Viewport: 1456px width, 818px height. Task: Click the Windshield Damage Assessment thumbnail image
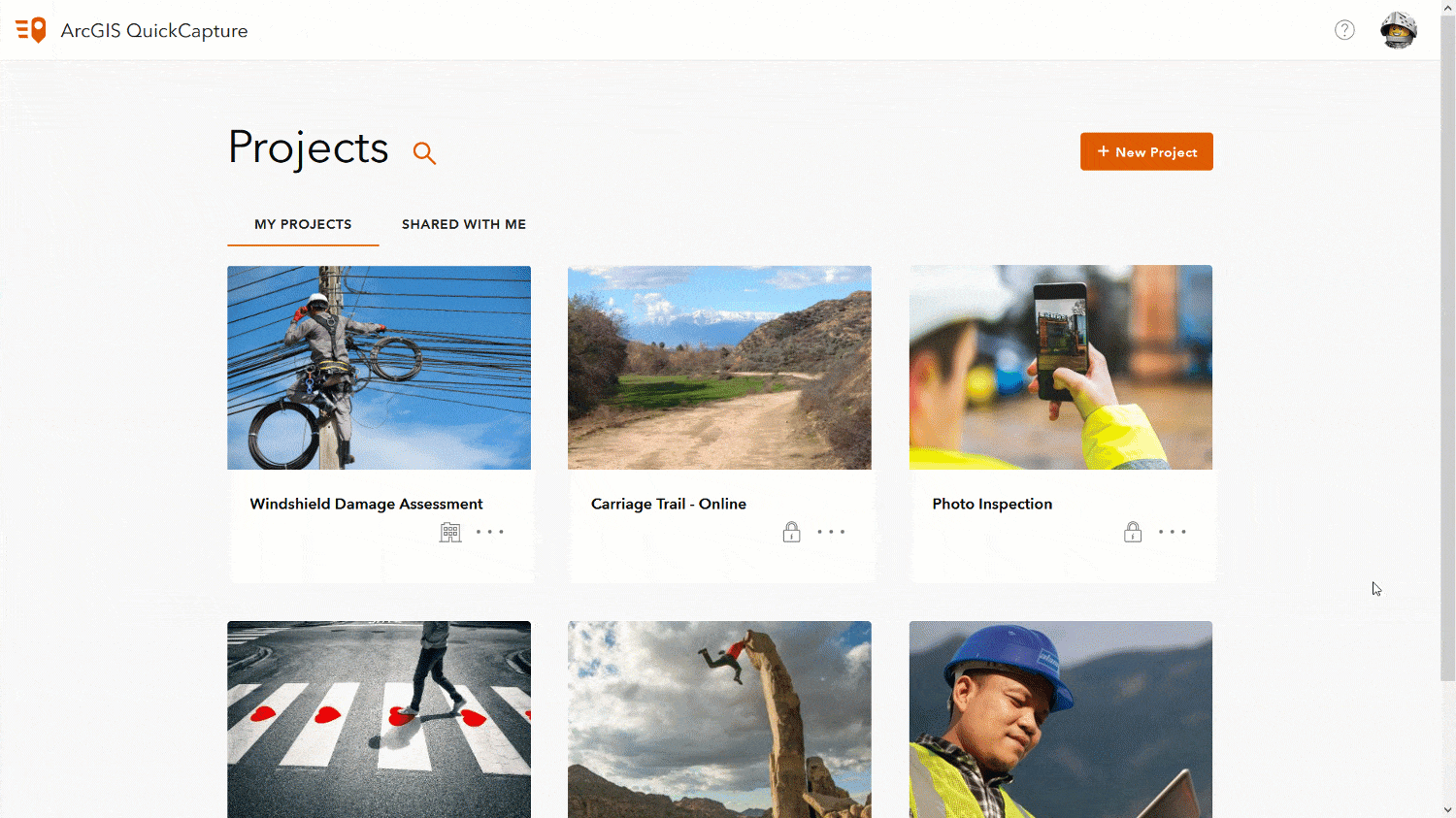[x=379, y=367]
